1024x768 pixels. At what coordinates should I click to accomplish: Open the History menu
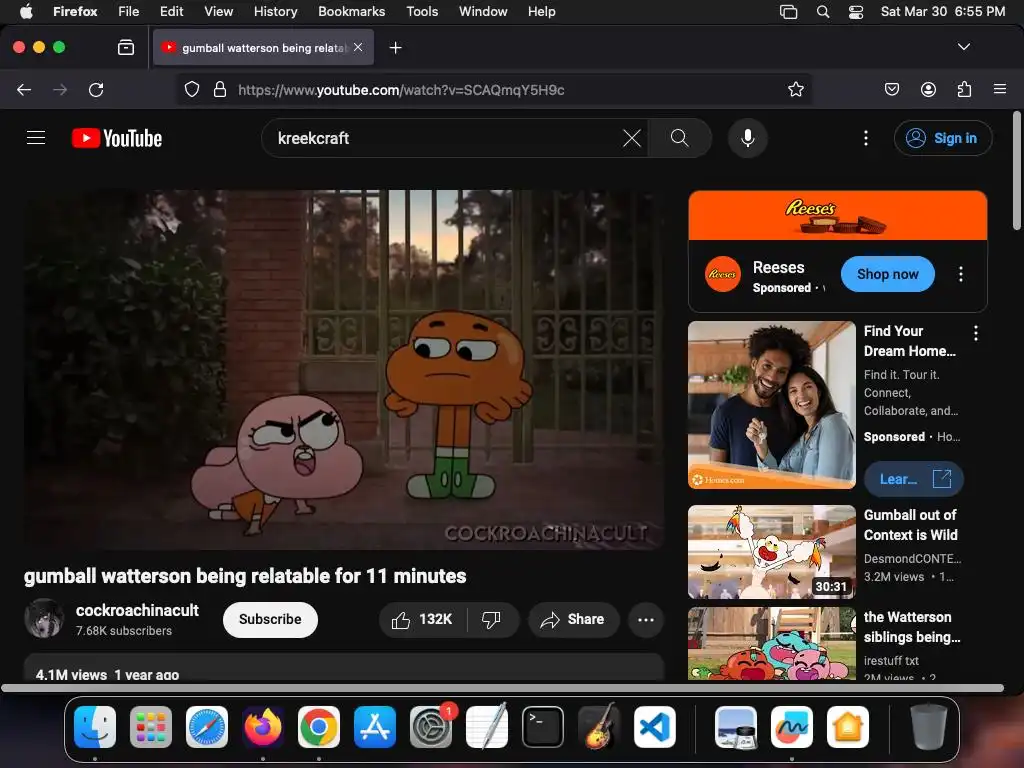pyautogui.click(x=276, y=11)
